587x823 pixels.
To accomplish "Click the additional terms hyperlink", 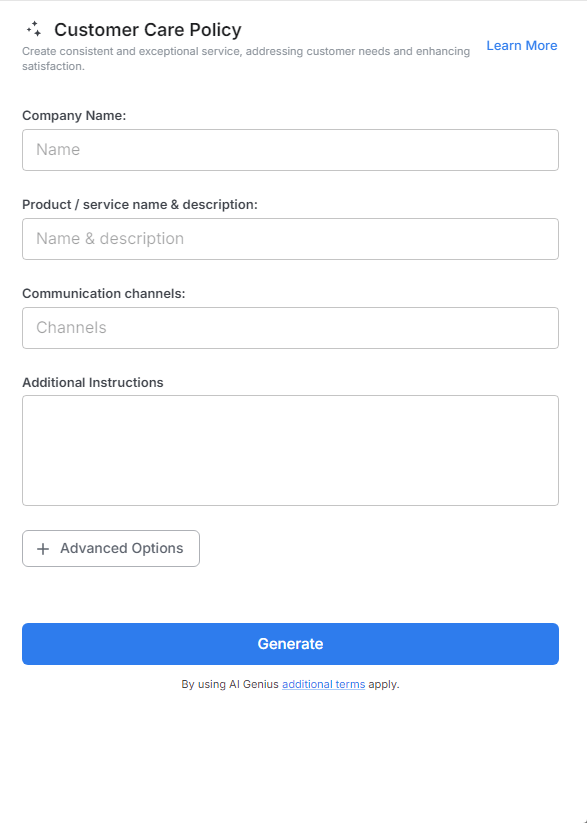I will pos(322,684).
